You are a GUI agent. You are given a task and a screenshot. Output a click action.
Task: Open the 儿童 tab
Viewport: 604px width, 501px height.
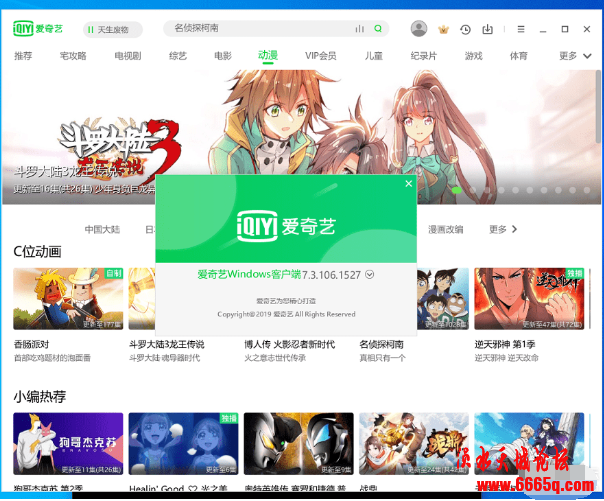(374, 56)
